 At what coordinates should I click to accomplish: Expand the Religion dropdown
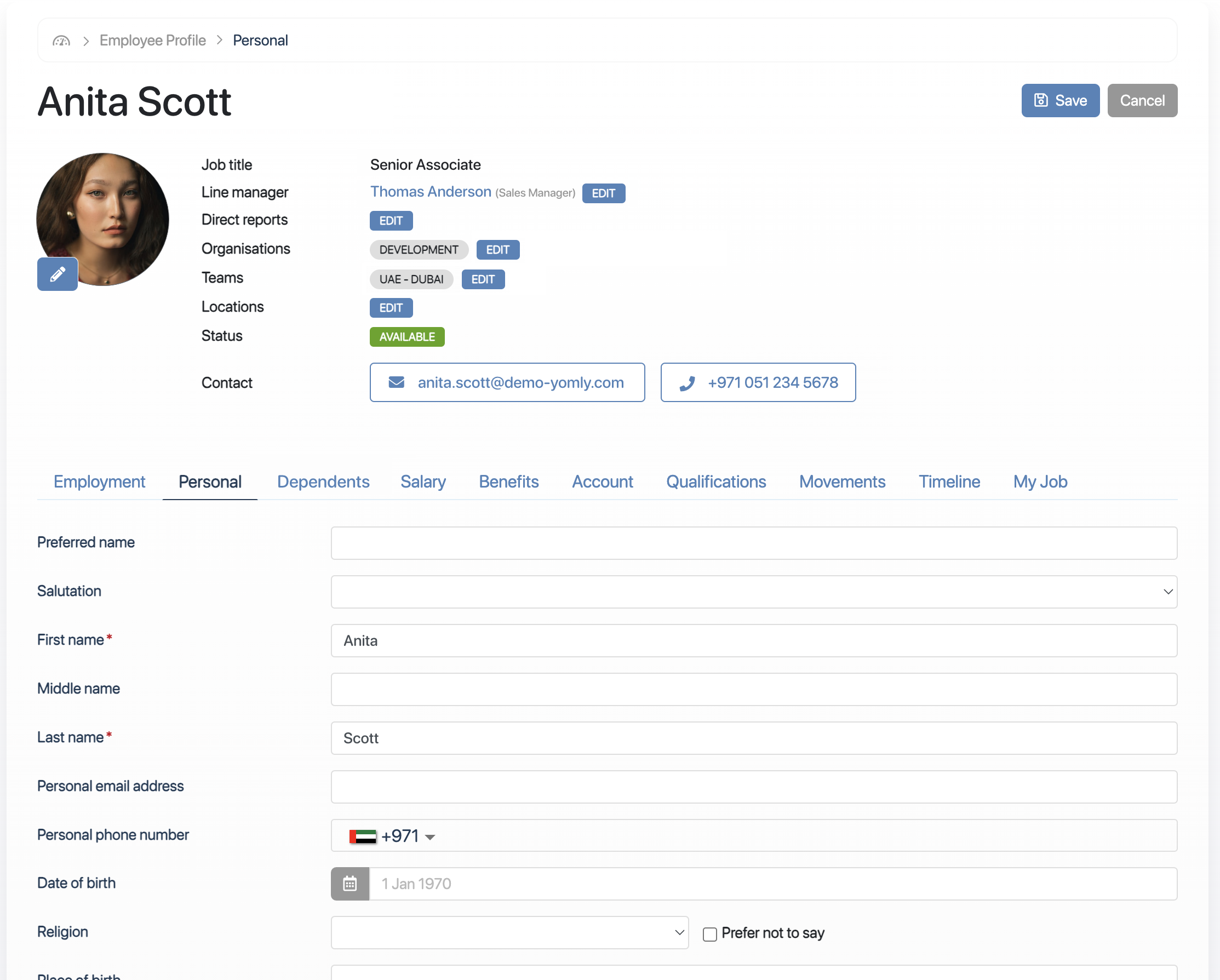(x=677, y=932)
